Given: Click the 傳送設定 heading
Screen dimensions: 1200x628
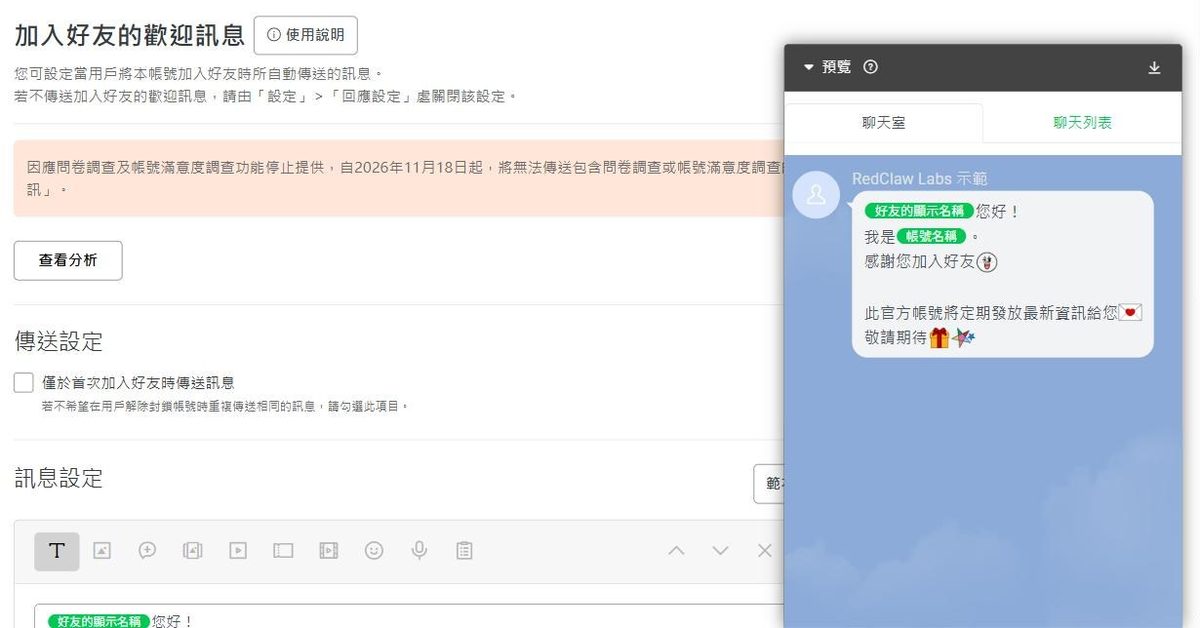Looking at the screenshot, I should 59,341.
